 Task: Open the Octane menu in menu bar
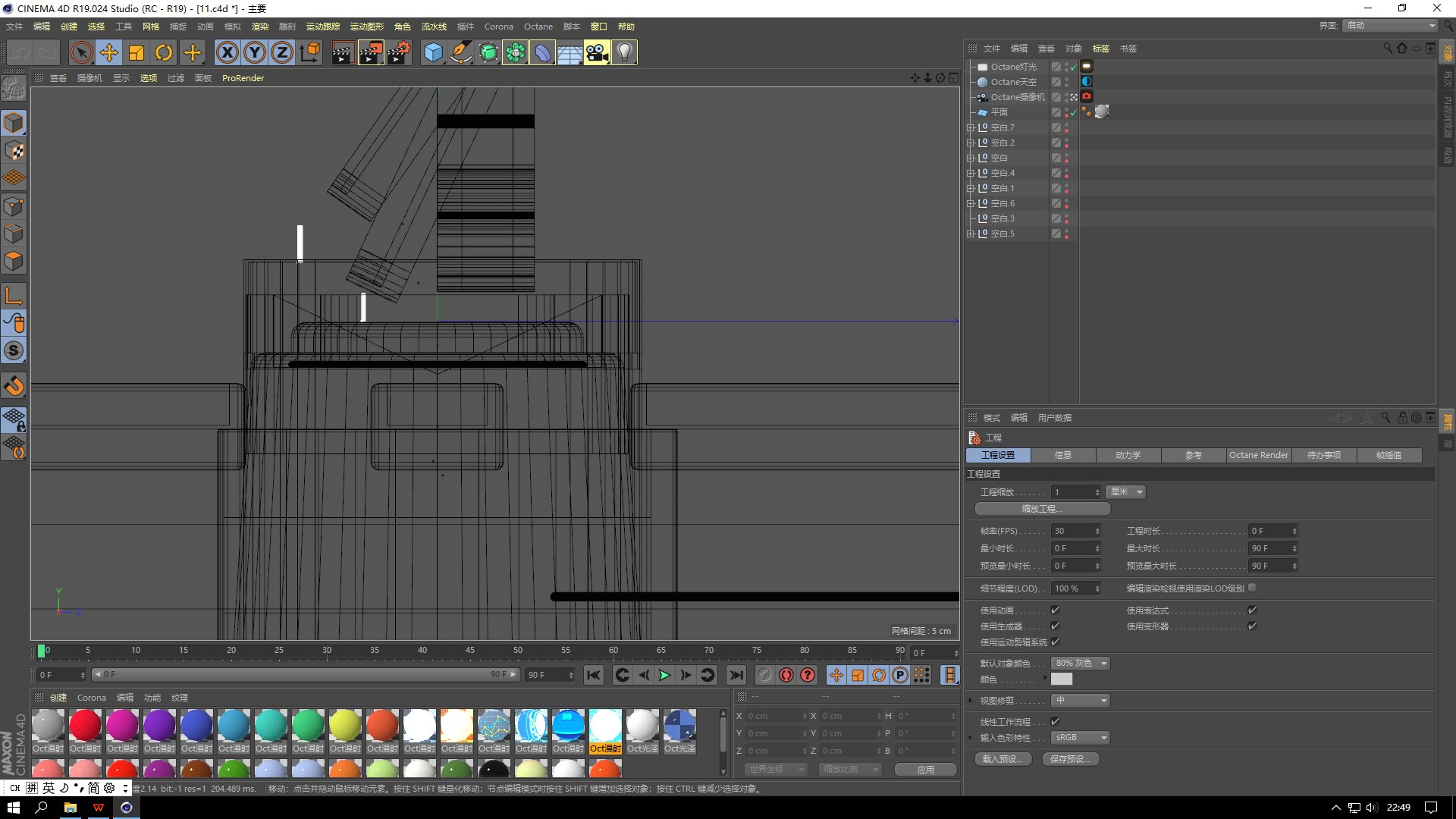point(538,27)
